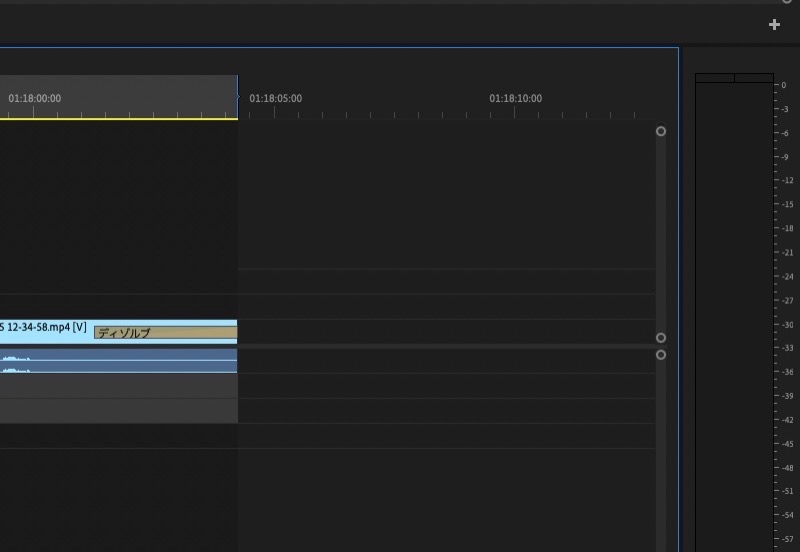The image size is (800, 552).
Task: Click the 0 dB mark on audio meter
Action: coord(784,85)
